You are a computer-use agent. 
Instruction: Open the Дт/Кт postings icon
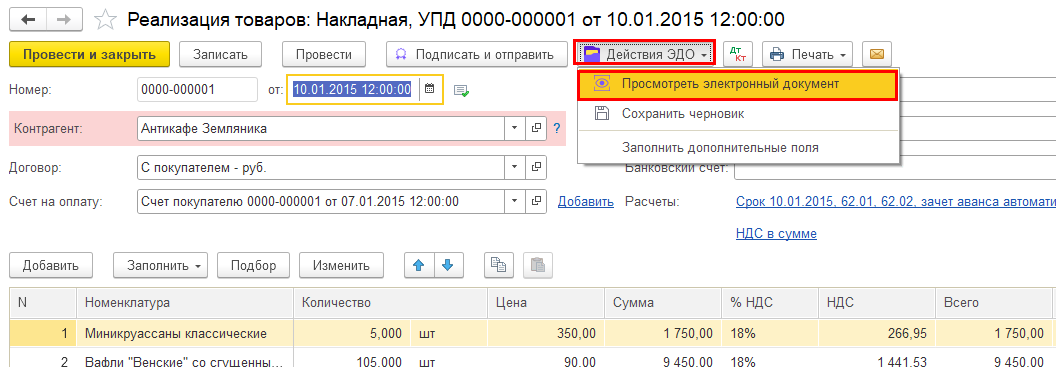(x=737, y=54)
